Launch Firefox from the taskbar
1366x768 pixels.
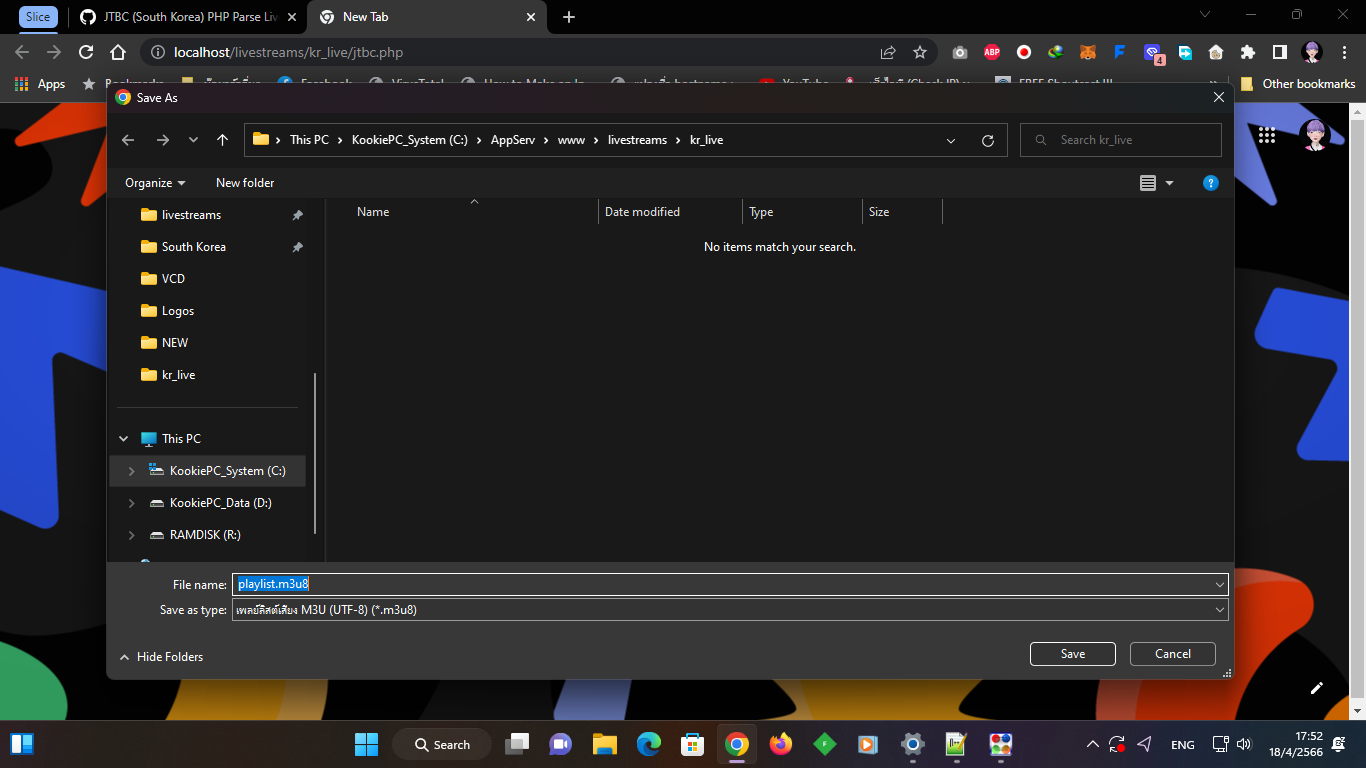[780, 744]
